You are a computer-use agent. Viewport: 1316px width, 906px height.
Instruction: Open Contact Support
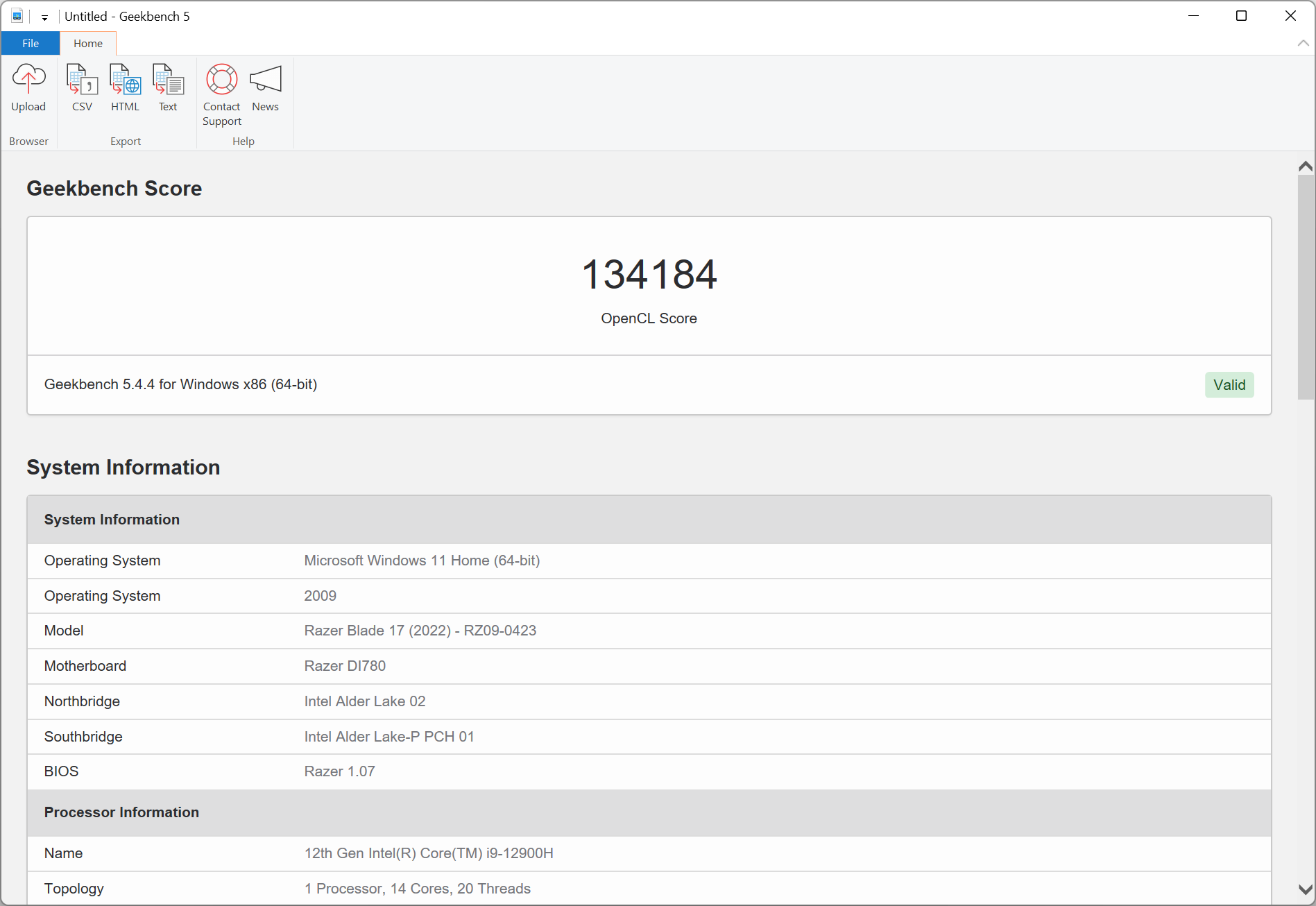pos(222,95)
